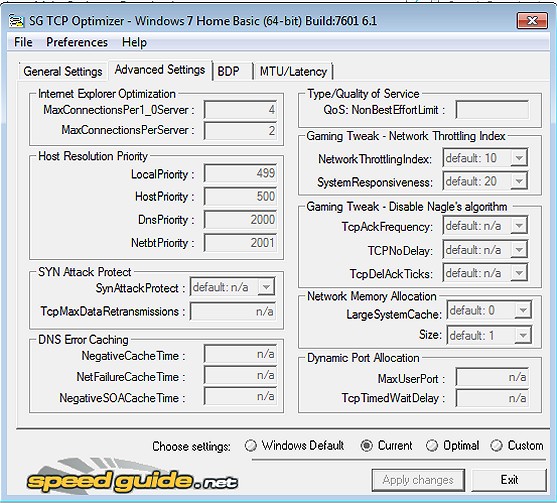Select the Windows Default radio button
The image size is (557, 503).
[251, 445]
